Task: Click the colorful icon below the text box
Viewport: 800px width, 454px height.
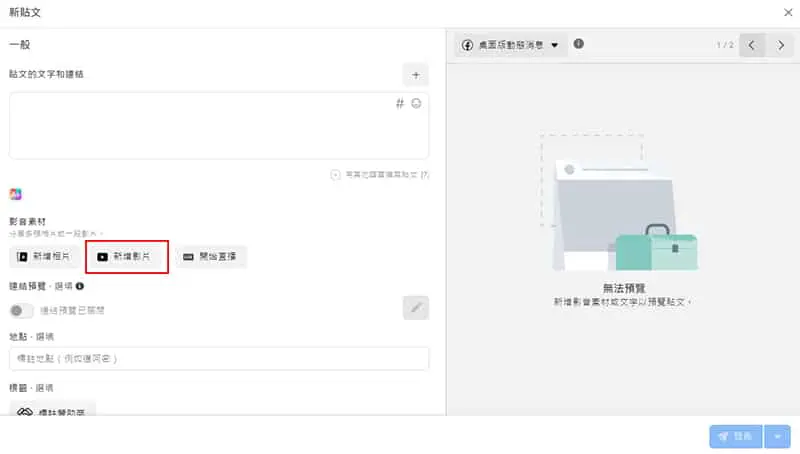Action: [x=16, y=194]
